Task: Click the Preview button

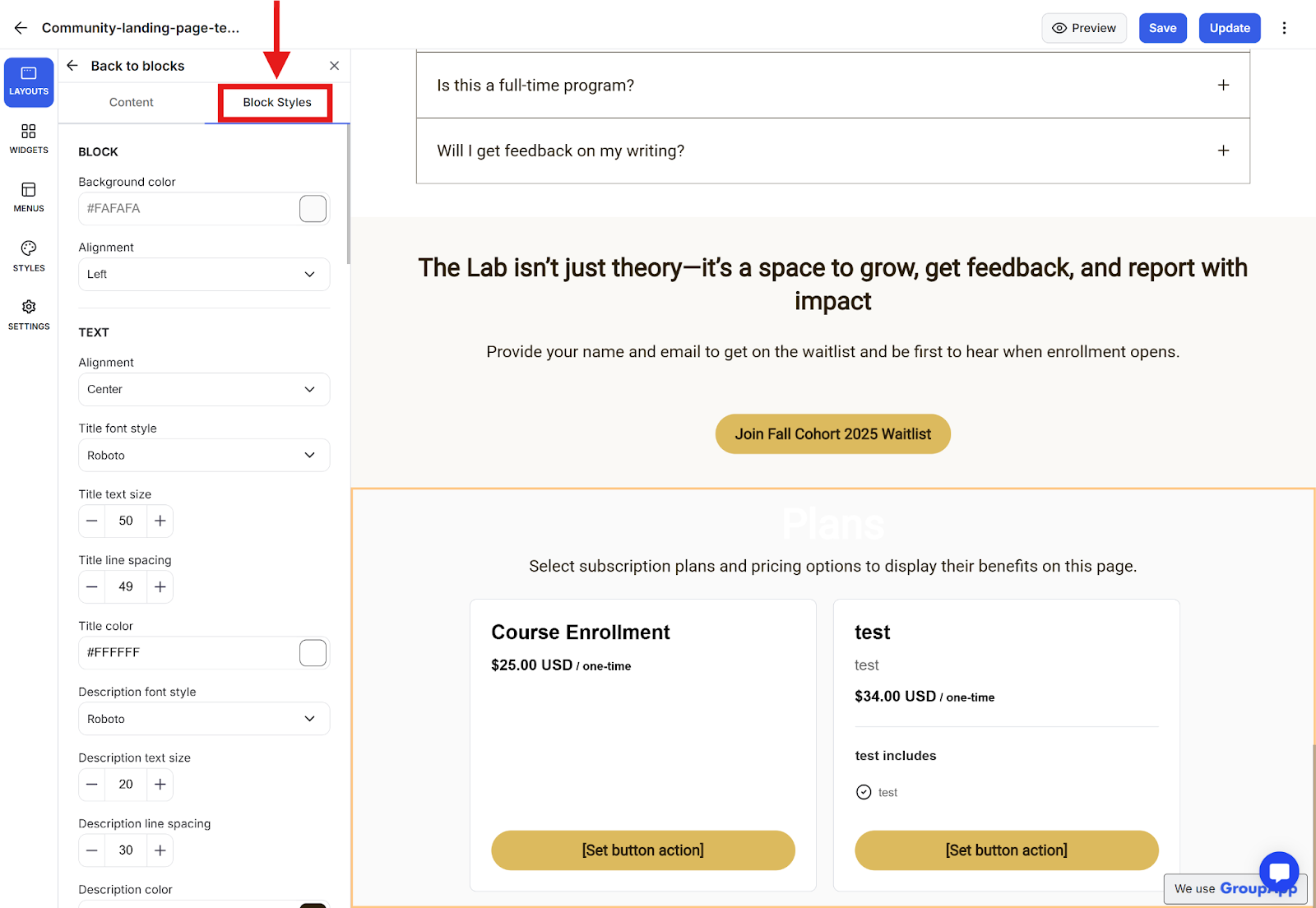Action: pyautogui.click(x=1084, y=28)
